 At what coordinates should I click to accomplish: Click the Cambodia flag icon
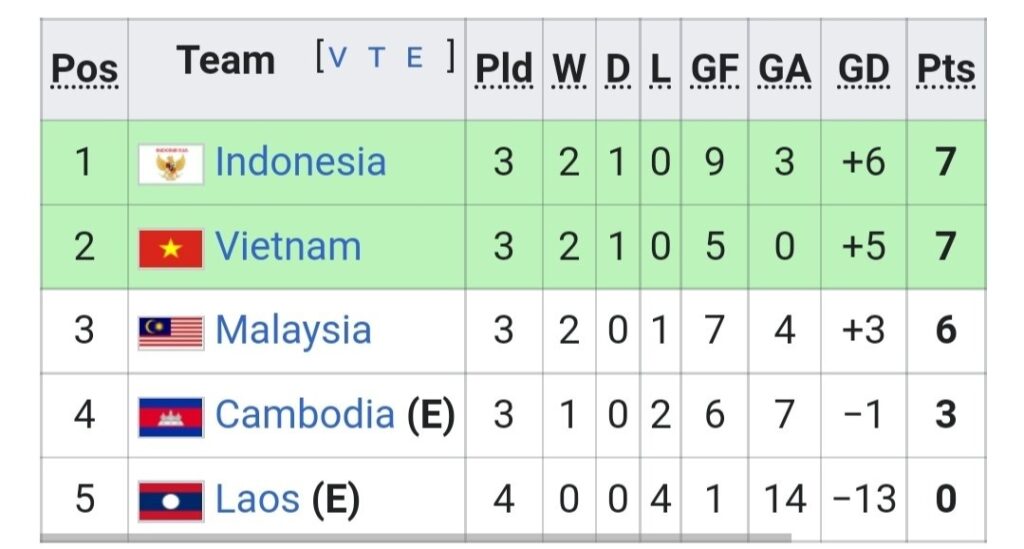pos(171,416)
